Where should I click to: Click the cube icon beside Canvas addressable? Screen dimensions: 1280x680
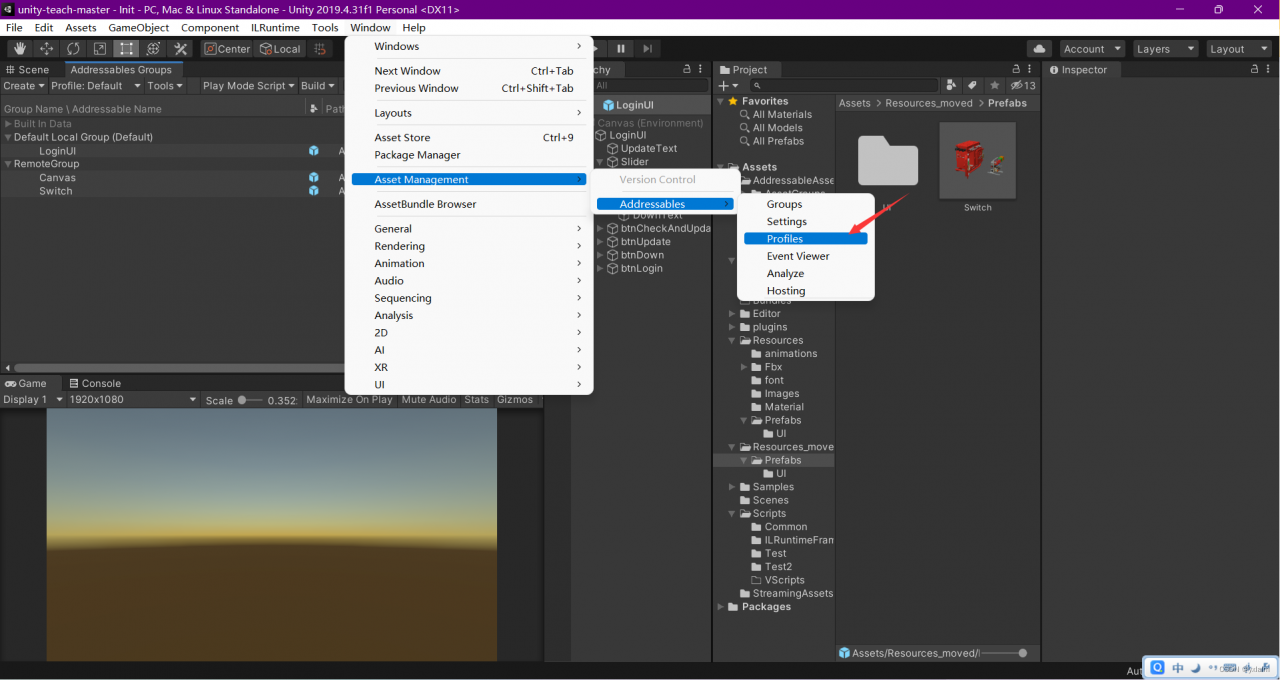[x=314, y=178]
